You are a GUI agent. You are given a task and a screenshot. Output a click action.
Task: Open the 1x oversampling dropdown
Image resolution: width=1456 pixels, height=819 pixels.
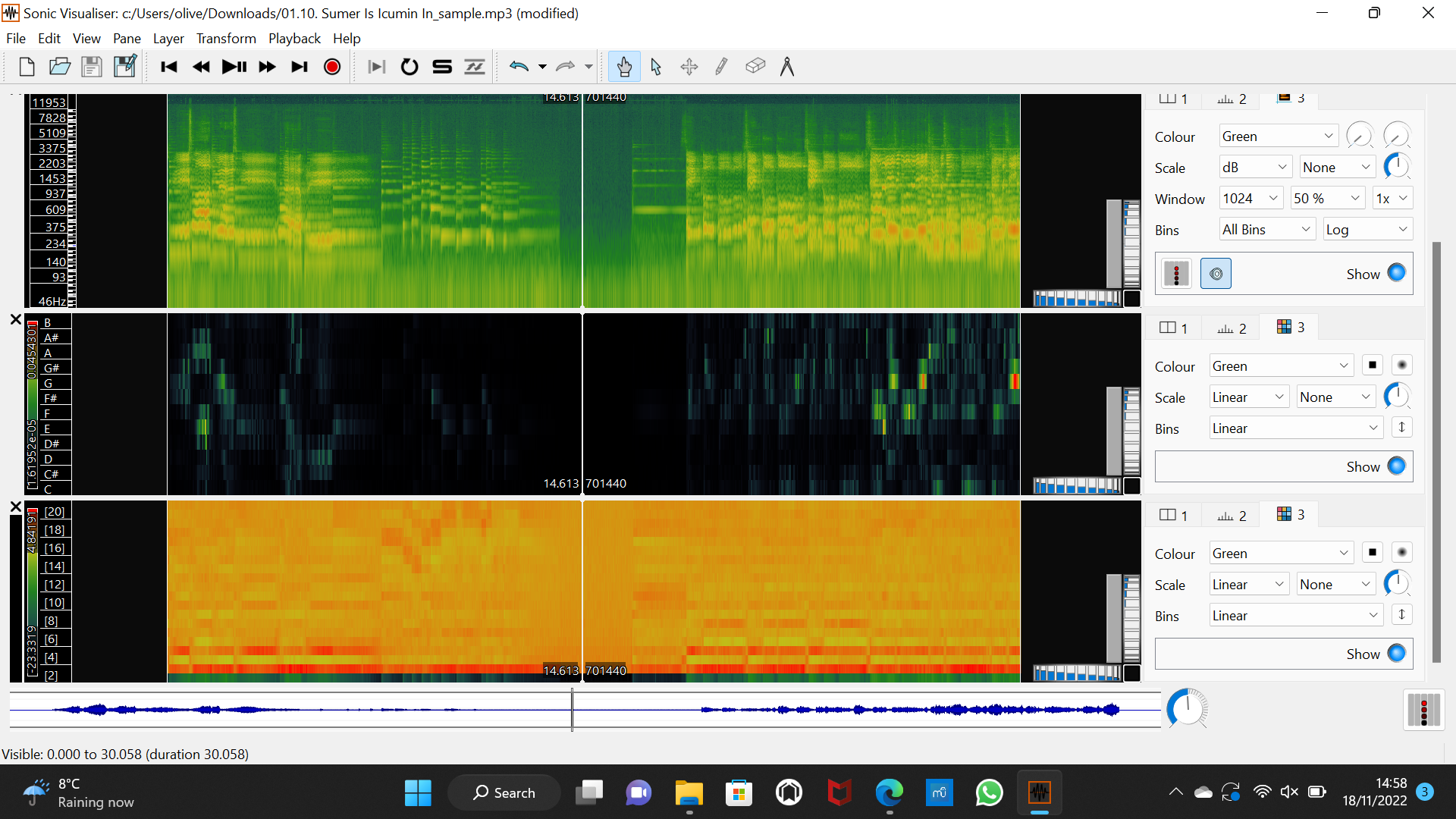[x=1392, y=199]
